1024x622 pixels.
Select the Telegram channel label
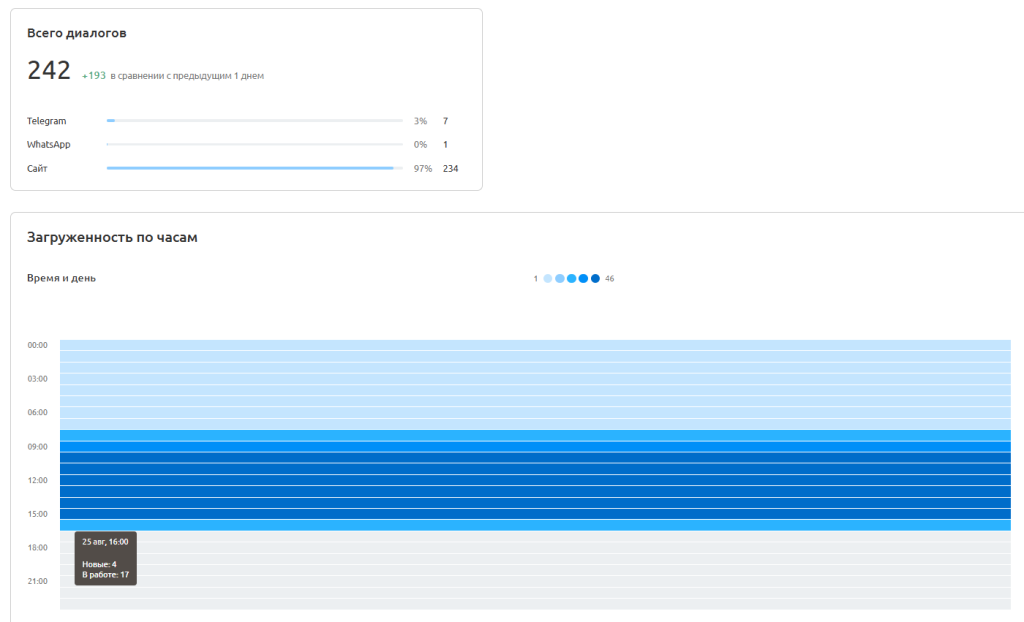coord(46,121)
